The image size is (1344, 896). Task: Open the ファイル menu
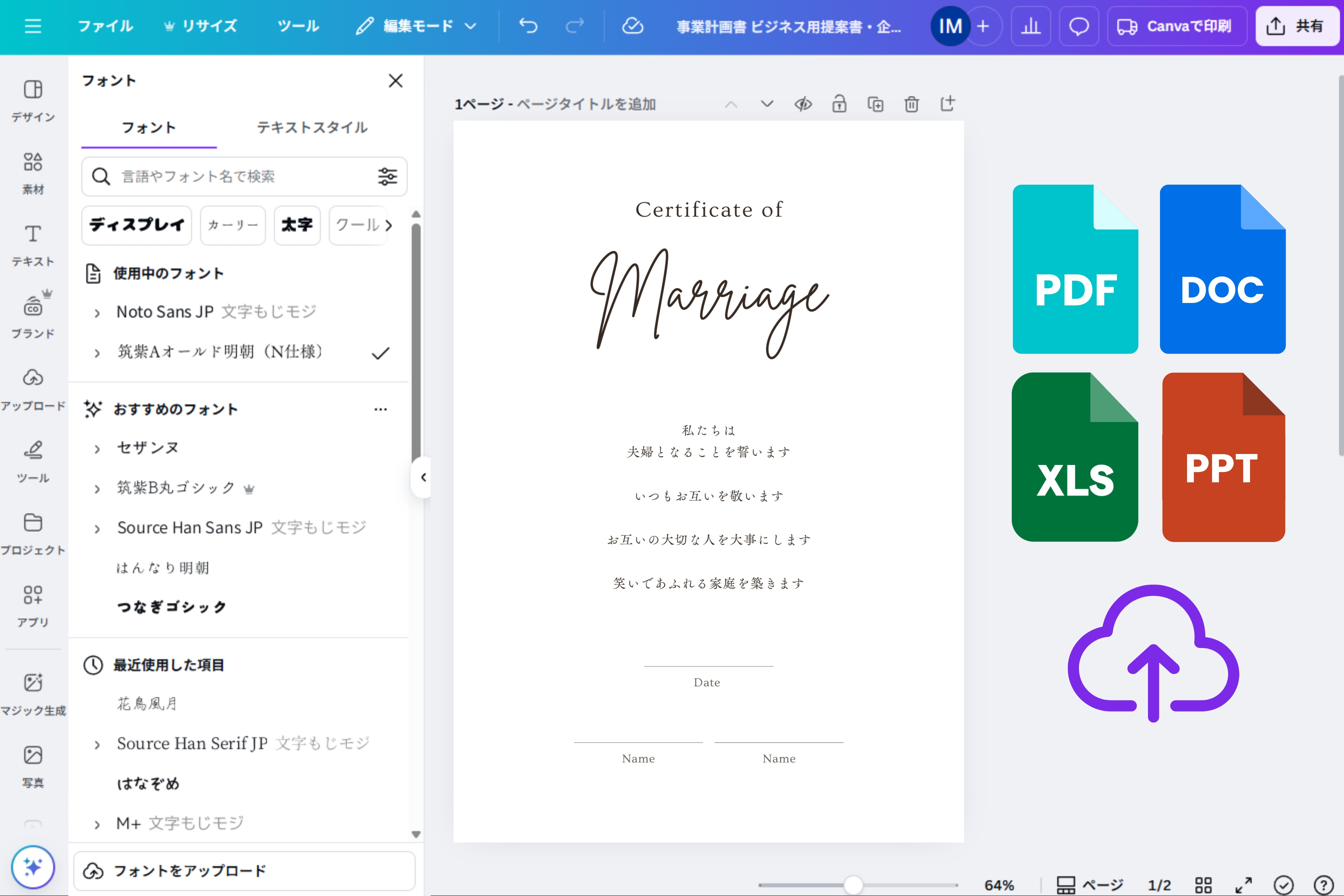105,26
